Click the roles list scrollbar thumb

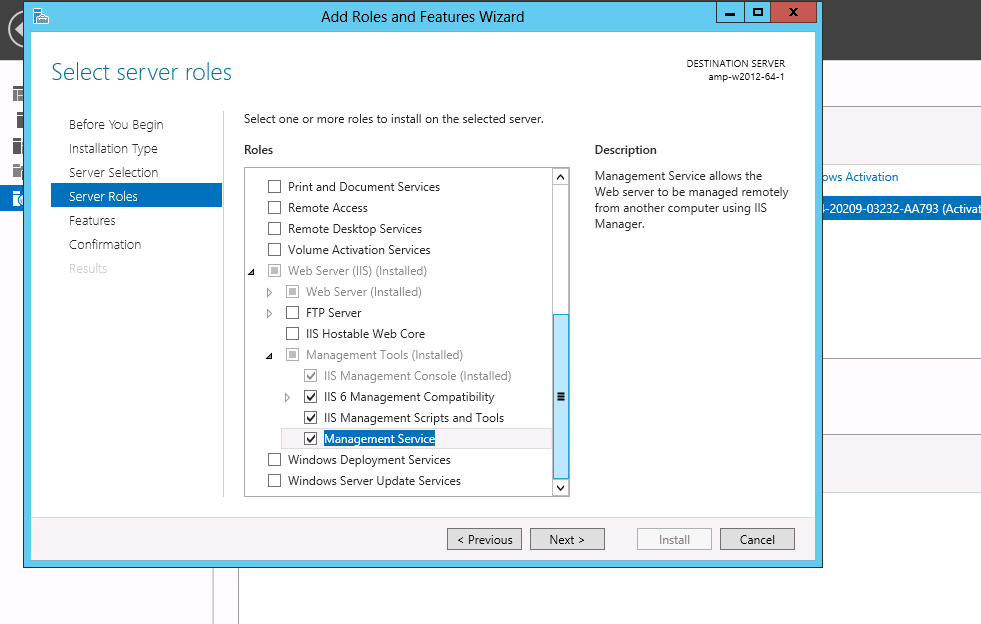coord(561,396)
